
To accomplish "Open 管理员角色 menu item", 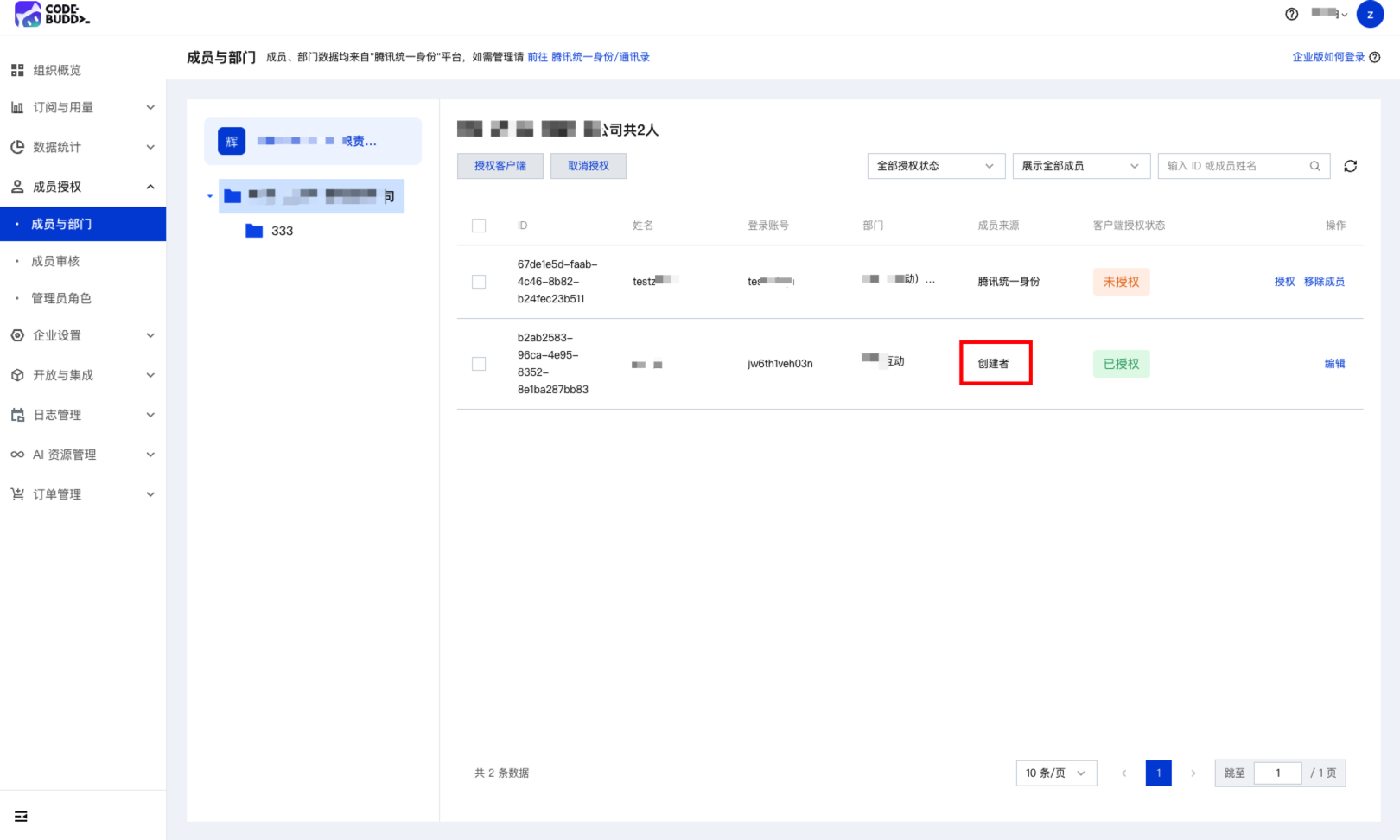I will tap(60, 298).
